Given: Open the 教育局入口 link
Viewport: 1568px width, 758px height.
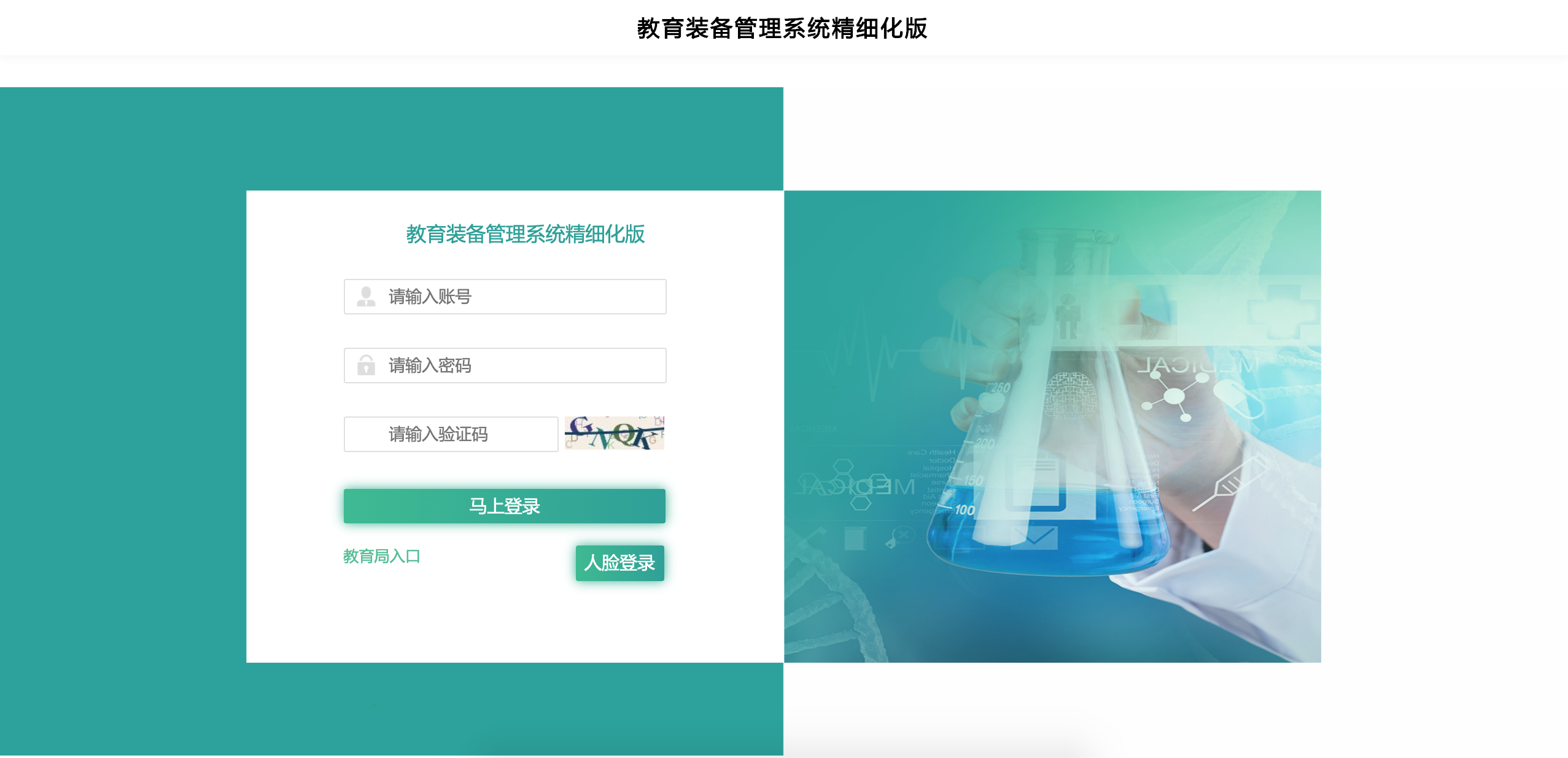Looking at the screenshot, I should click(x=382, y=557).
